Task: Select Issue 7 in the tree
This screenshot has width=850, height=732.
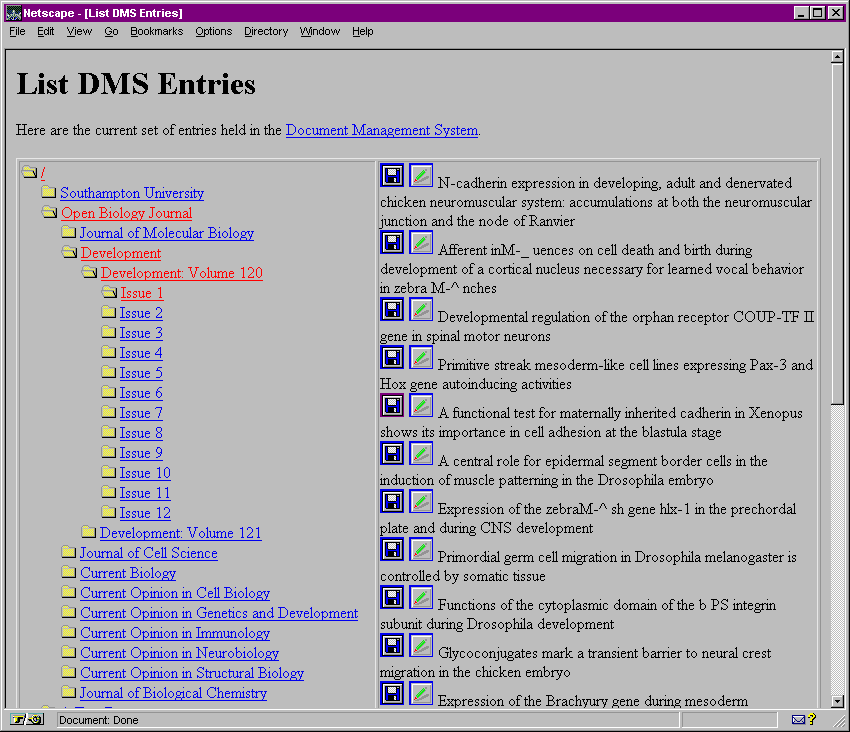Action: [141, 413]
